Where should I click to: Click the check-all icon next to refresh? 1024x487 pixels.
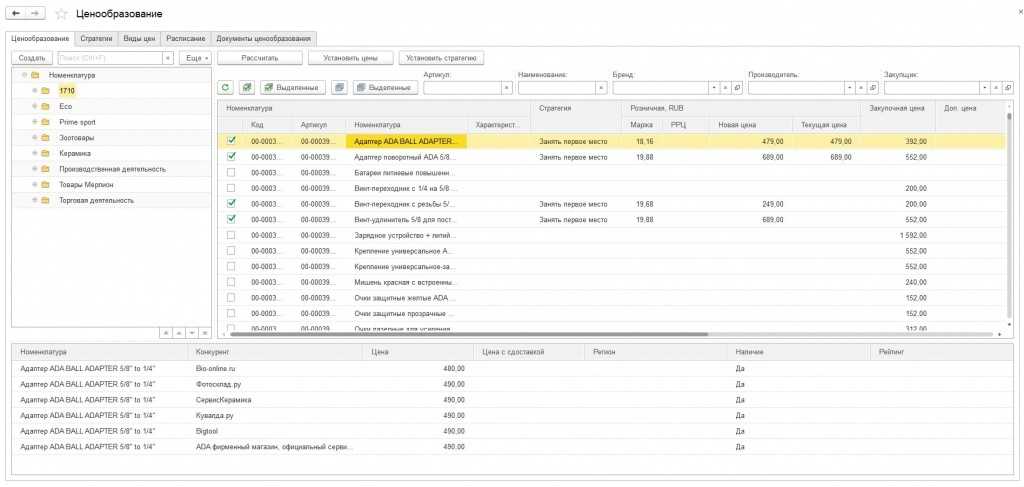click(247, 88)
